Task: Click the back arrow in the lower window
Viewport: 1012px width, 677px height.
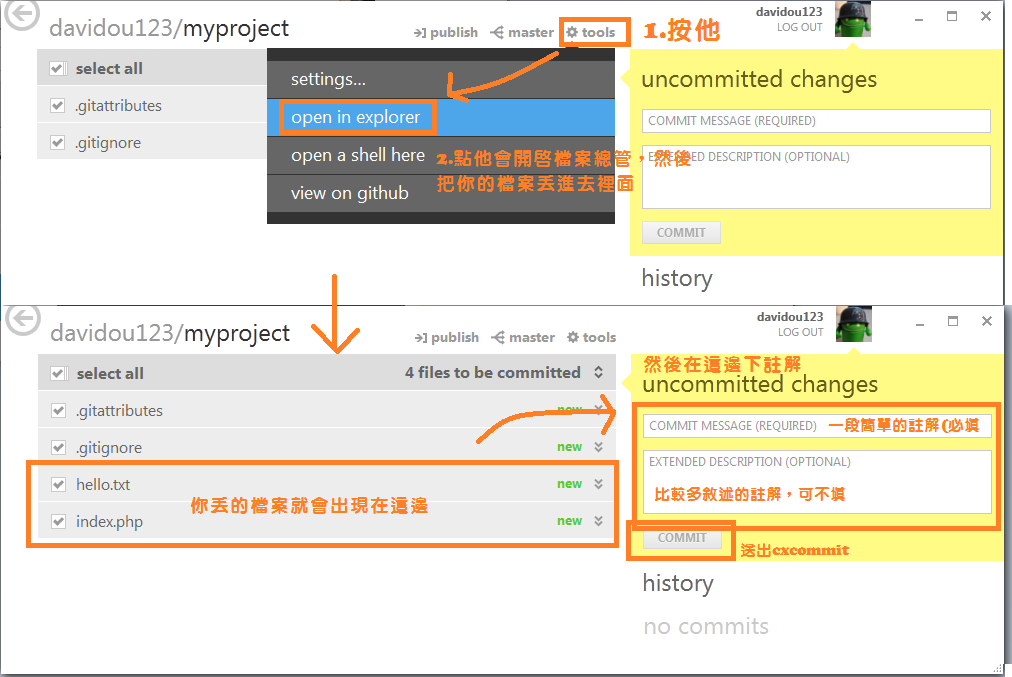Action: pyautogui.click(x=22, y=319)
